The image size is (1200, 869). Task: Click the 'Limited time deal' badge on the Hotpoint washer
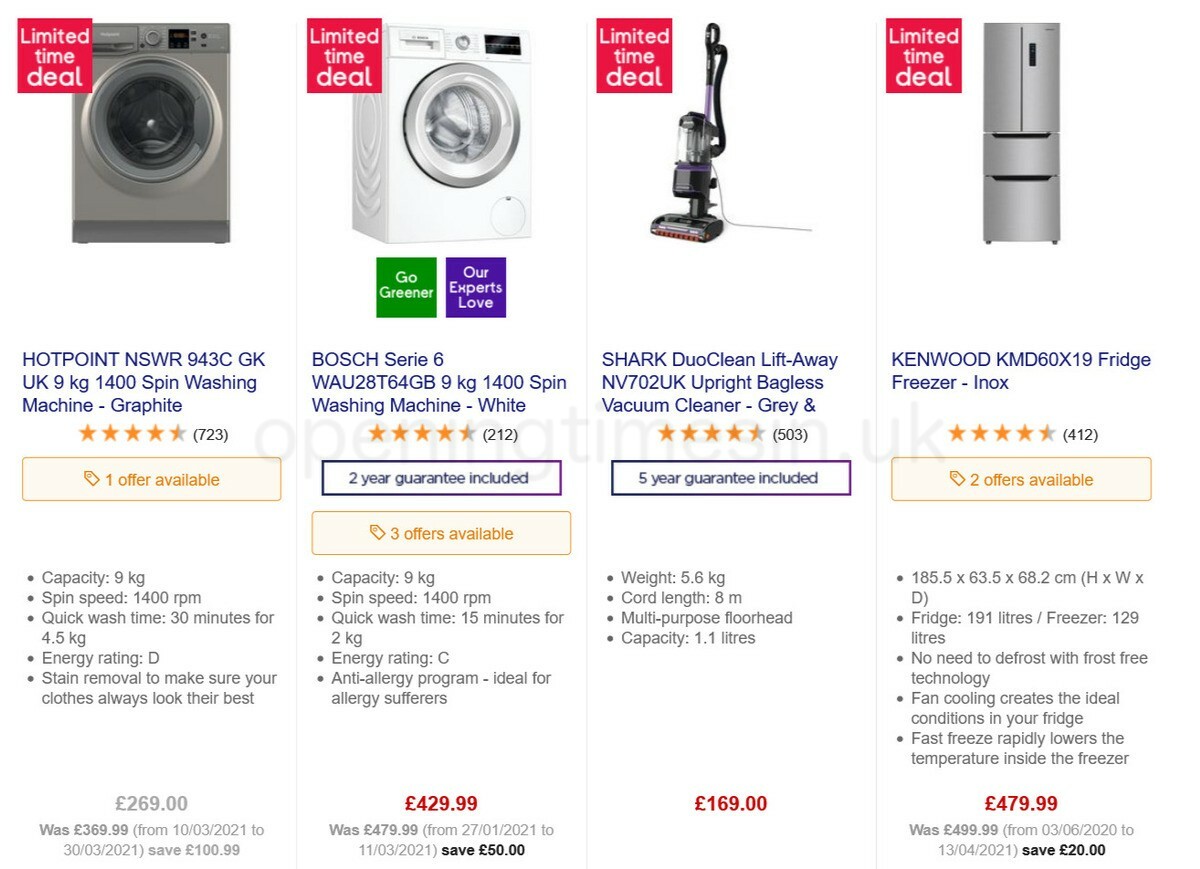click(x=54, y=55)
